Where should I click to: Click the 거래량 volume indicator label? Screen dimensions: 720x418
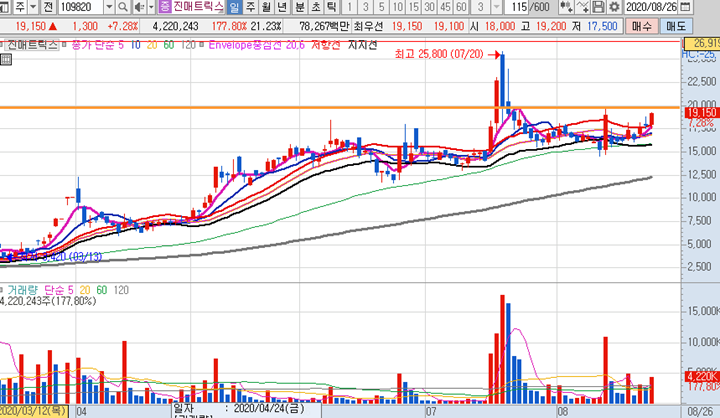pyautogui.click(x=22, y=290)
